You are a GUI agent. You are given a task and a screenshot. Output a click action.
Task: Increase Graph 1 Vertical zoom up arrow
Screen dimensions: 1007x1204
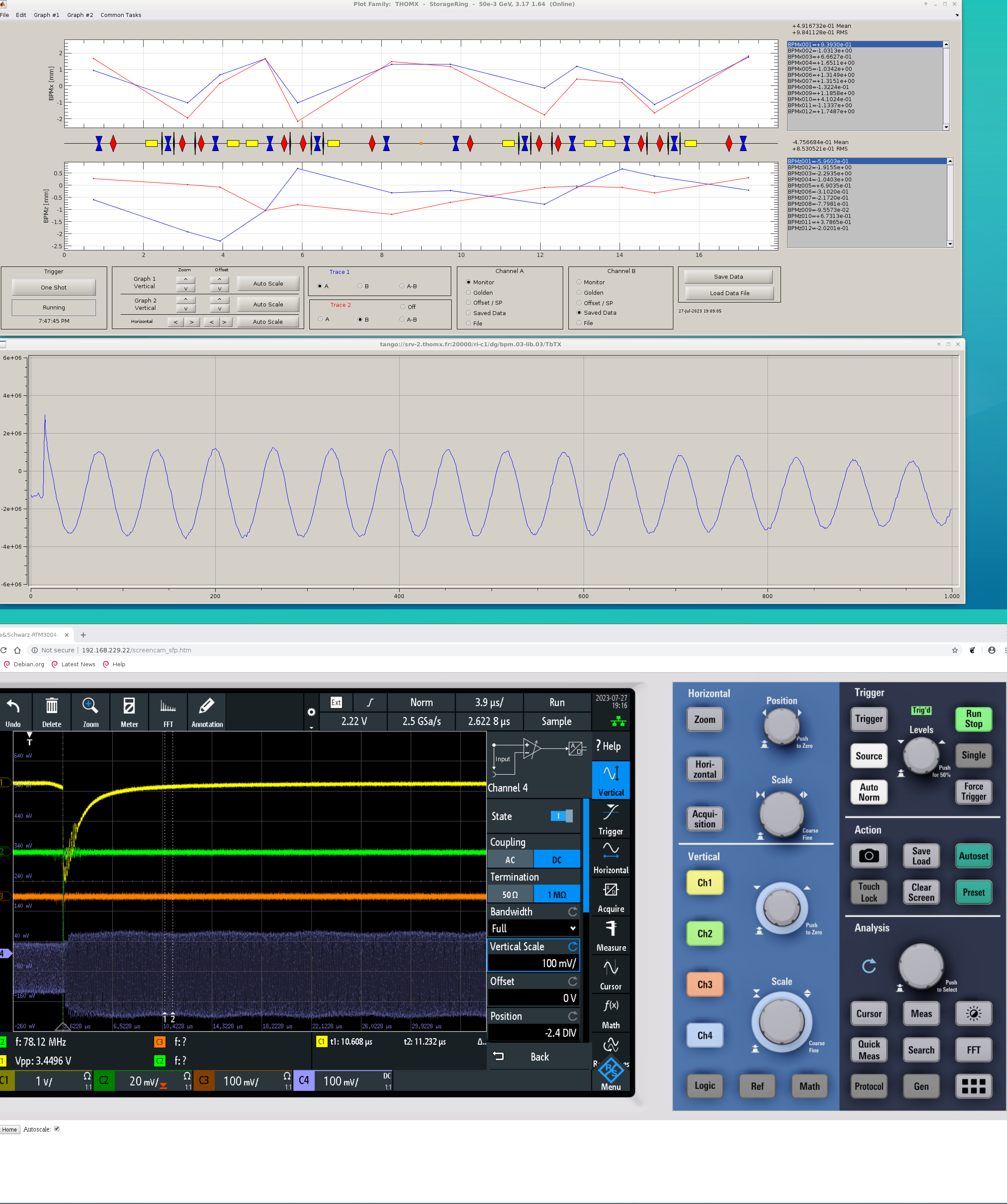point(186,280)
